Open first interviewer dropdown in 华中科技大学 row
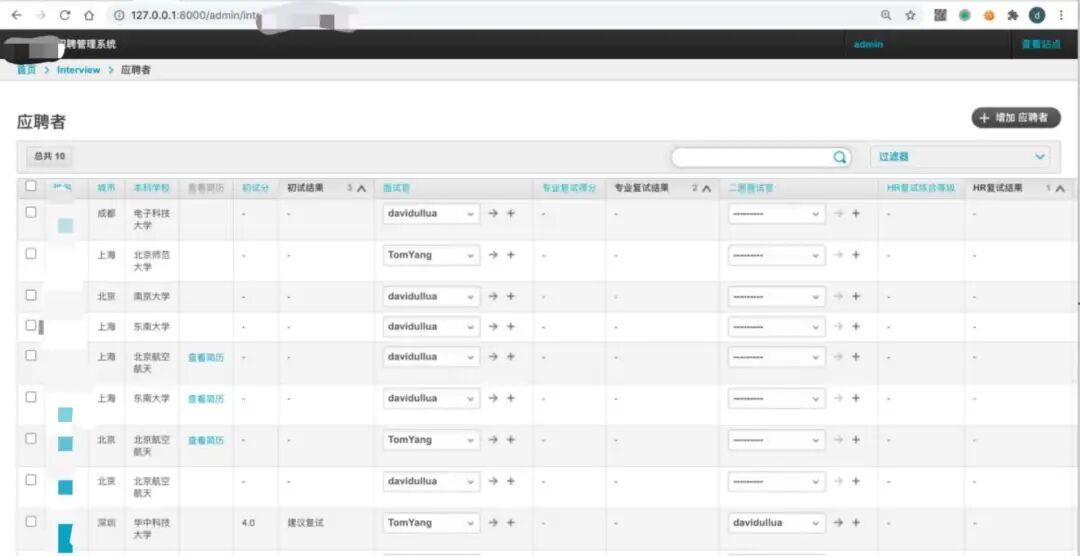1080x556 pixels. click(431, 522)
